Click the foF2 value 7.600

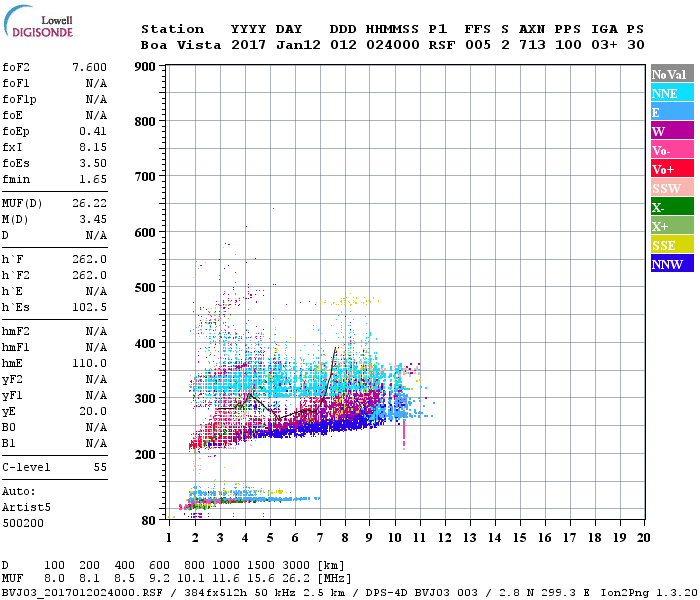[x=89, y=67]
